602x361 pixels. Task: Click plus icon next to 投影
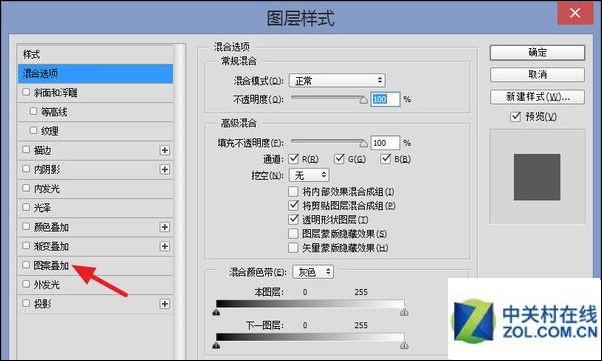pos(165,304)
